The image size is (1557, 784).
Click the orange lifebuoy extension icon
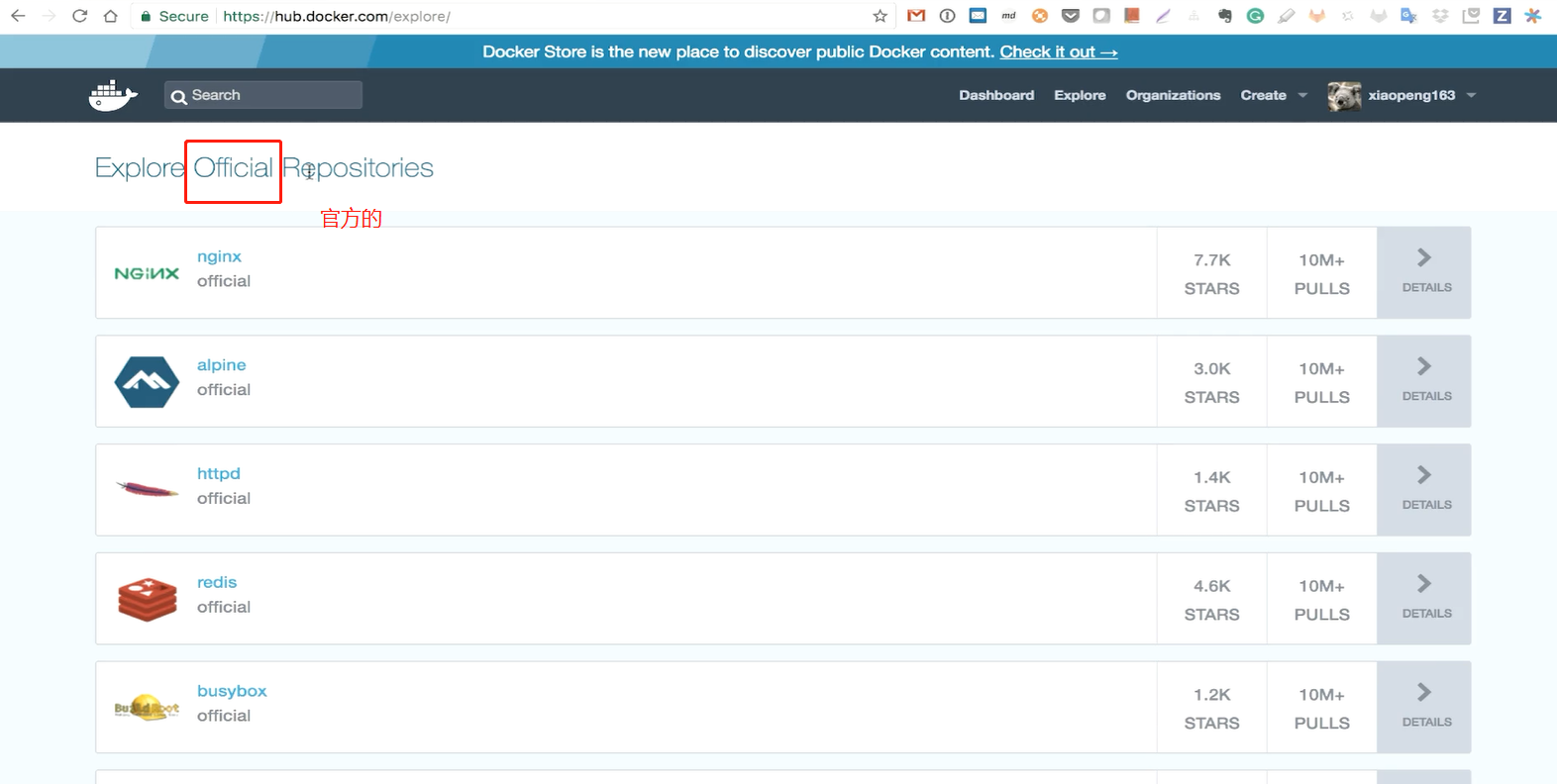click(1039, 16)
